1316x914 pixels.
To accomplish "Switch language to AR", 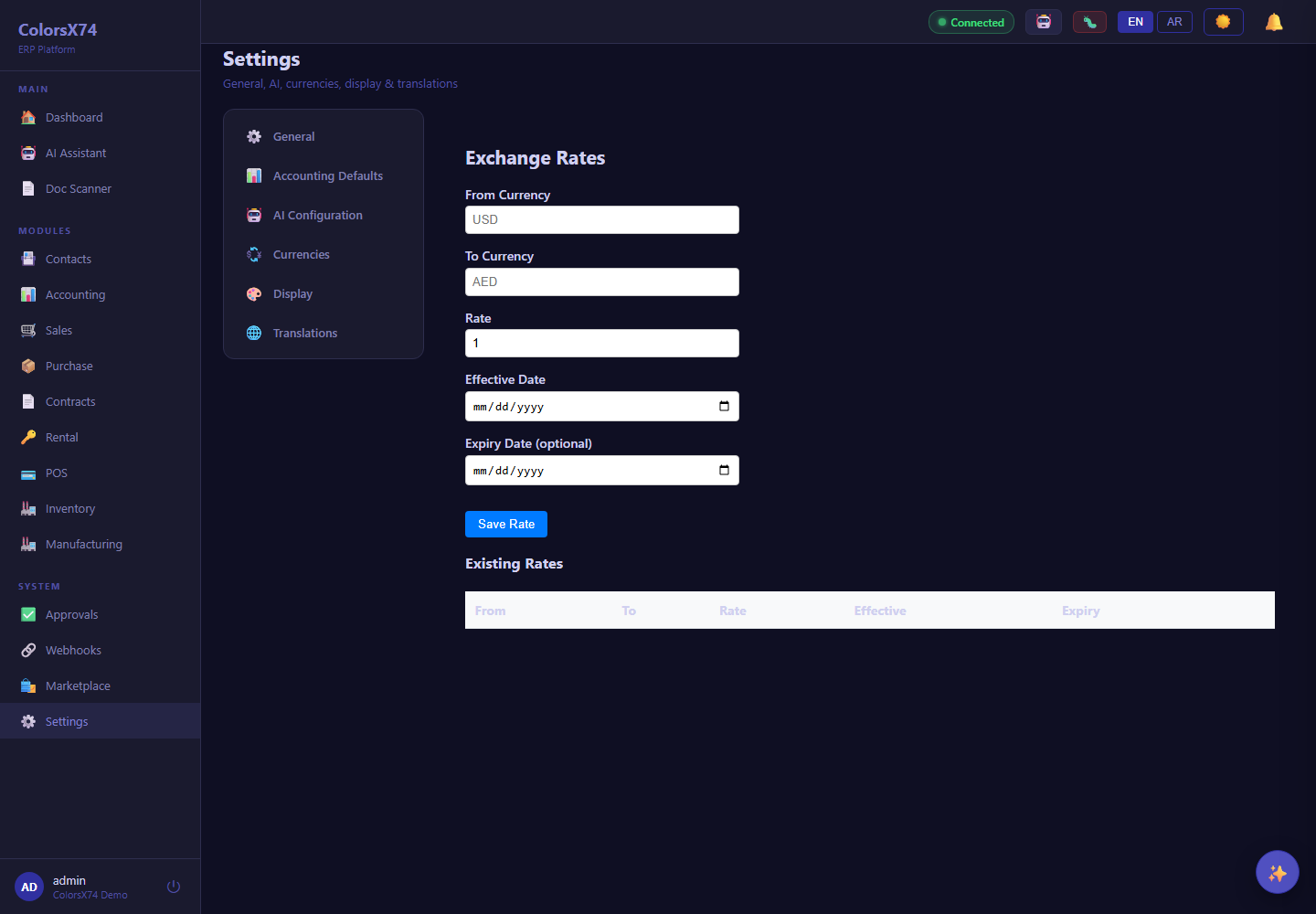I will tap(1174, 22).
